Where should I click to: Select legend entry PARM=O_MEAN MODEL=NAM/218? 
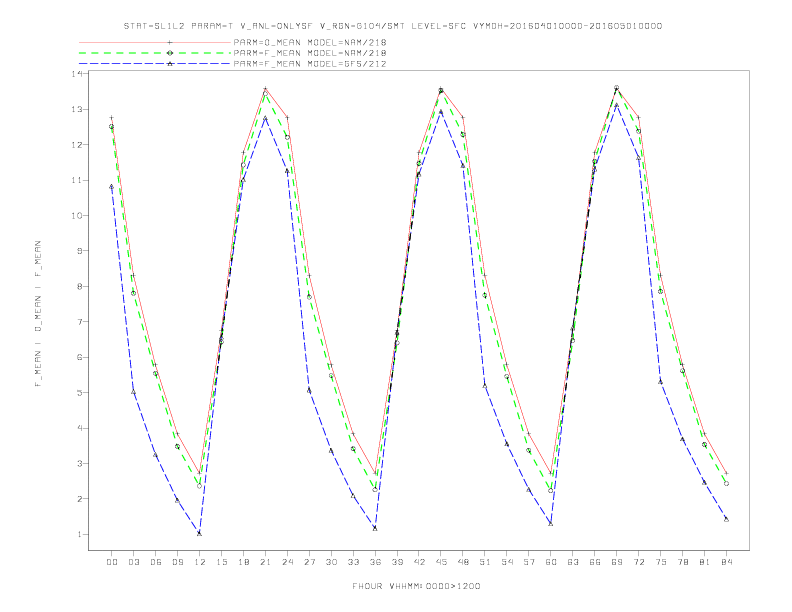point(310,42)
